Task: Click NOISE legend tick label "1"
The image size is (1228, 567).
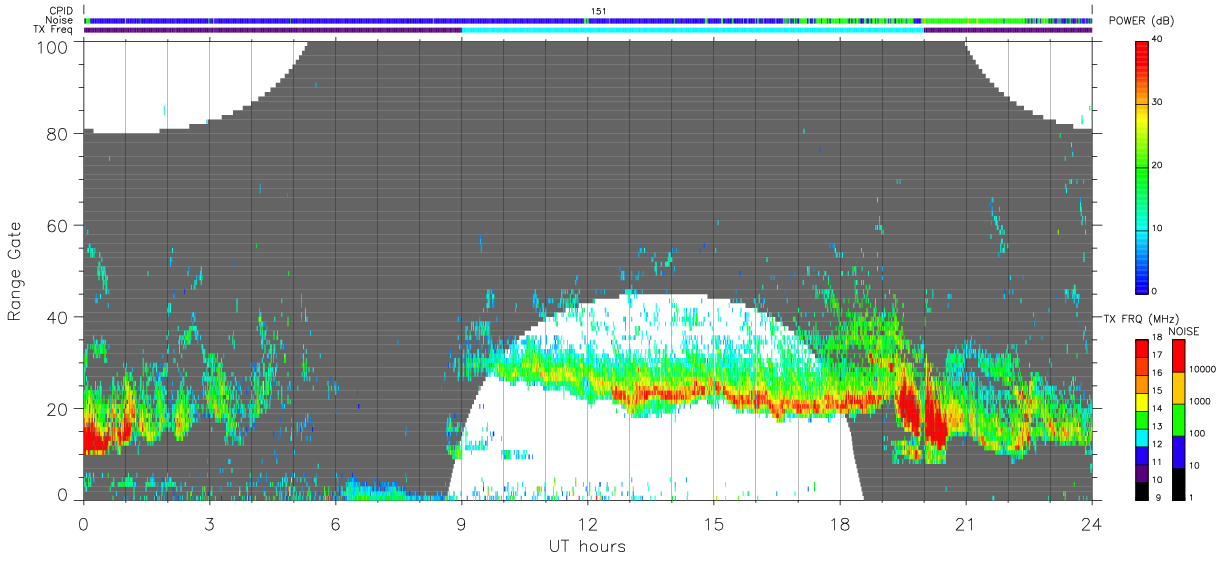Action: (x=1189, y=497)
